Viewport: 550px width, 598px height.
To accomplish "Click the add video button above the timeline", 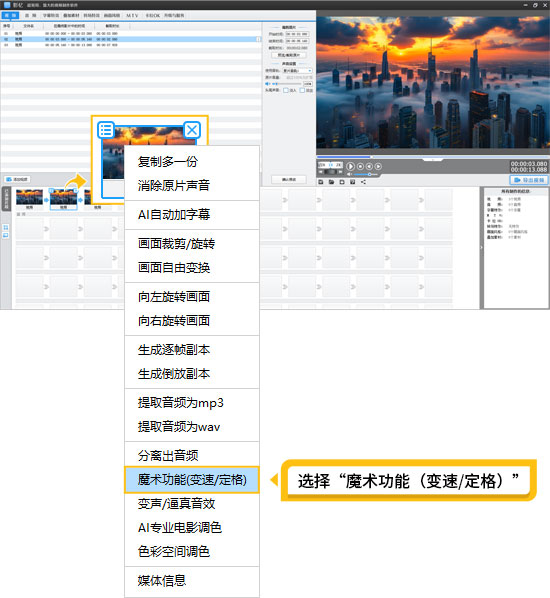I will point(17,179).
